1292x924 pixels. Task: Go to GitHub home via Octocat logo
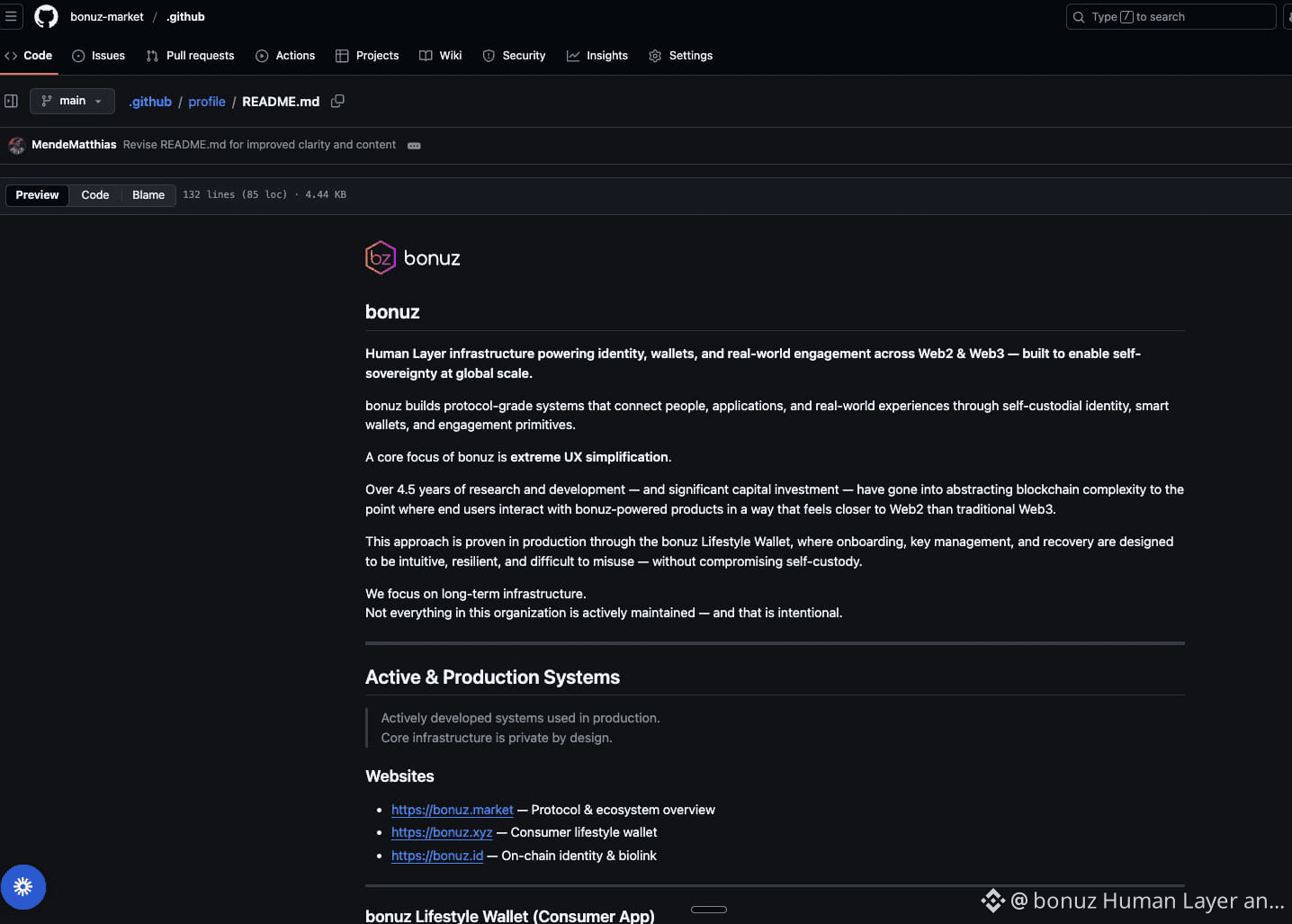click(46, 16)
